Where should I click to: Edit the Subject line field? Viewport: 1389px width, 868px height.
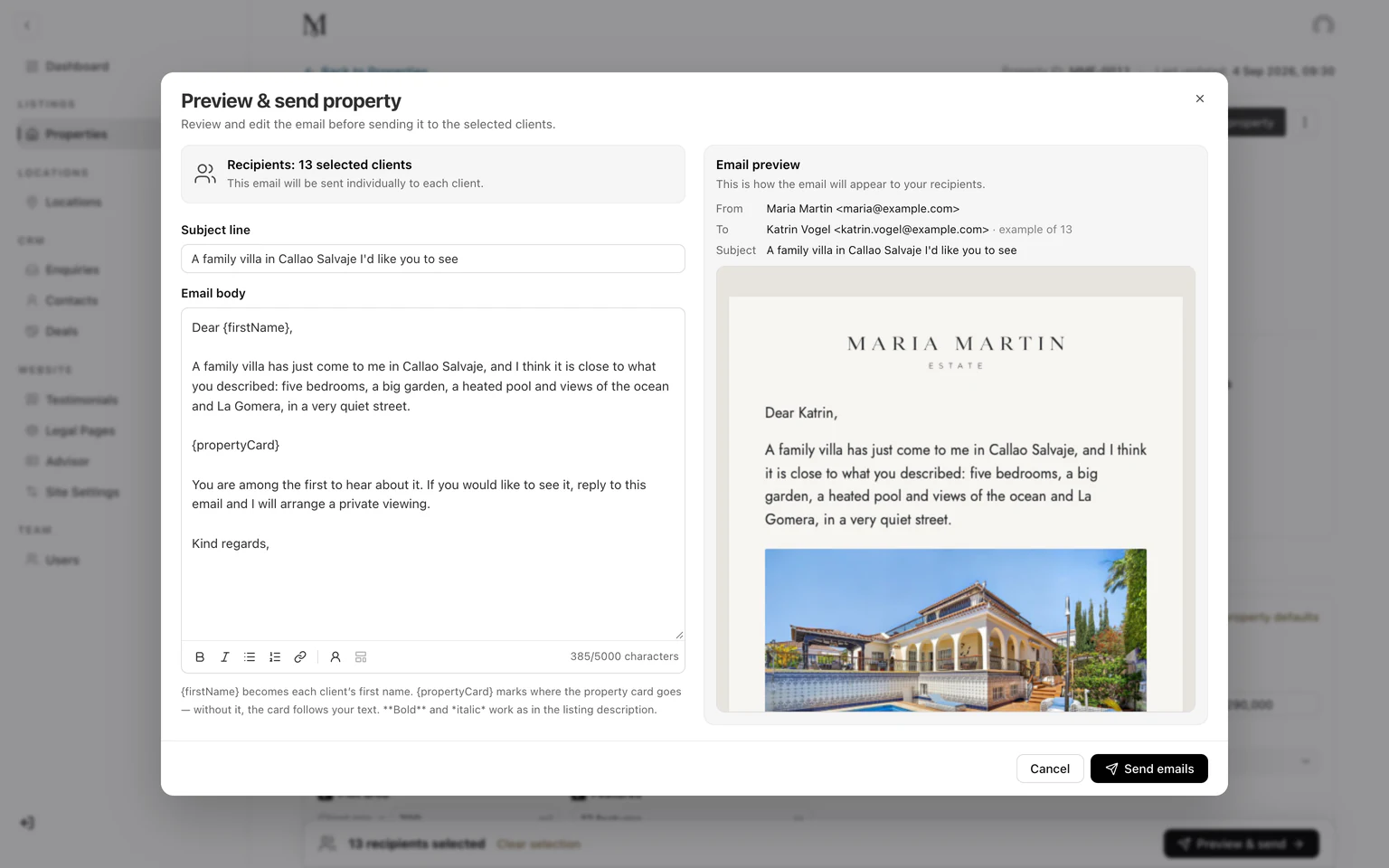[433, 259]
